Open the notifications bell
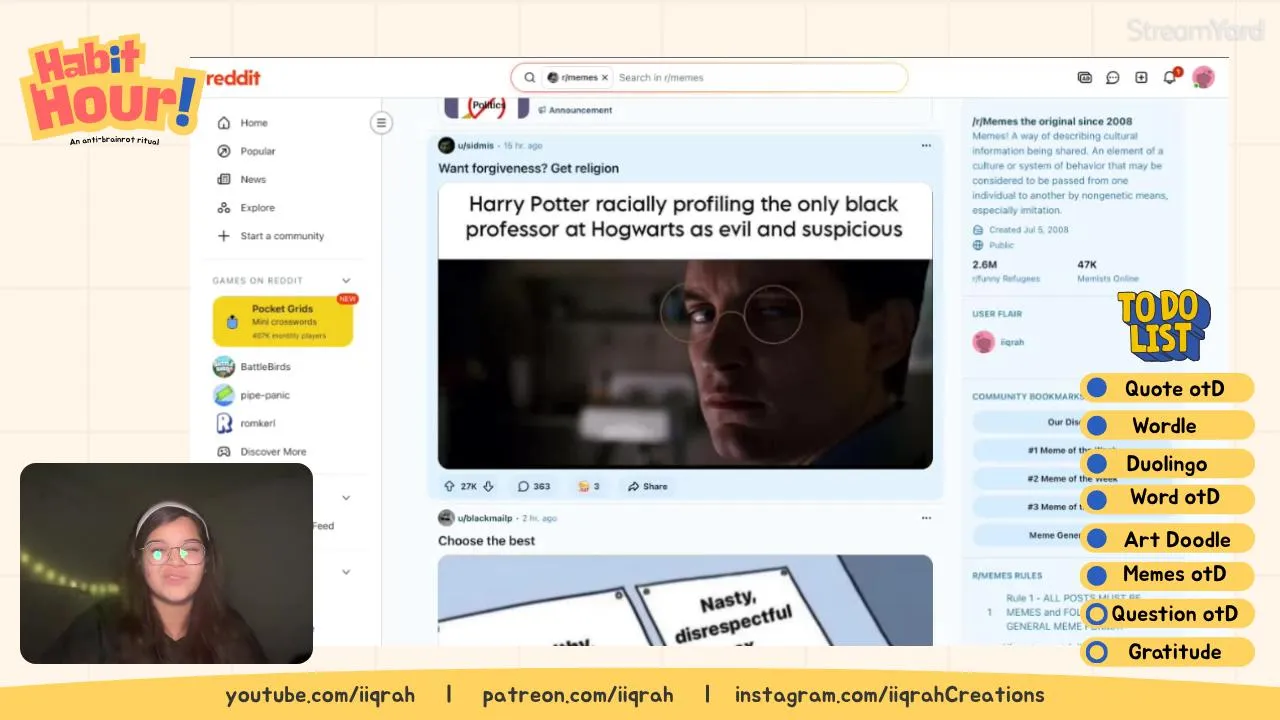Viewport: 1280px width, 720px height. (1170, 78)
